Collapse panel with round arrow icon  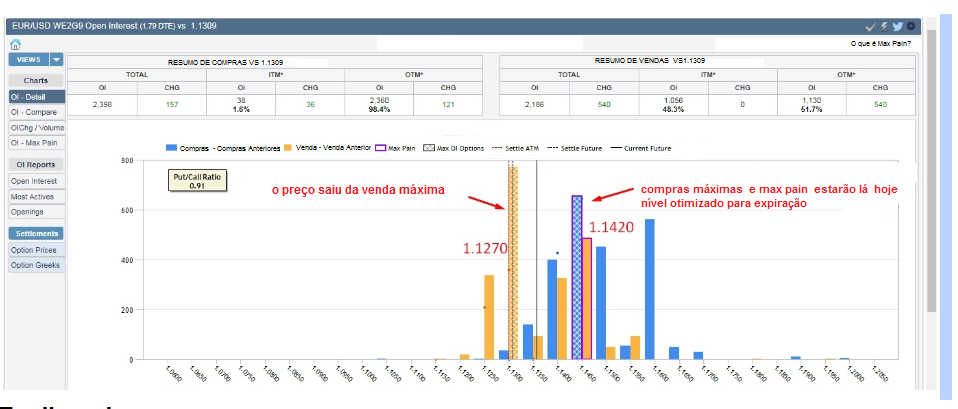pyautogui.click(x=911, y=26)
